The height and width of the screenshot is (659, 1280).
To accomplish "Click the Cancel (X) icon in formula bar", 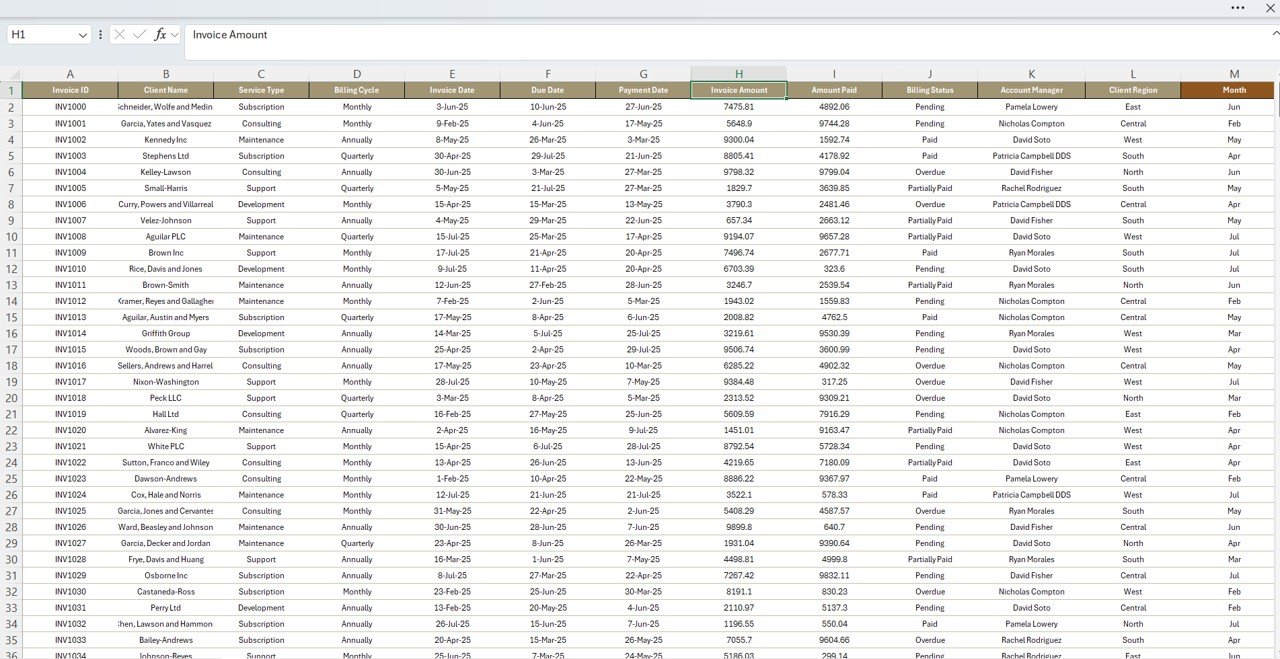I will [x=120, y=34].
